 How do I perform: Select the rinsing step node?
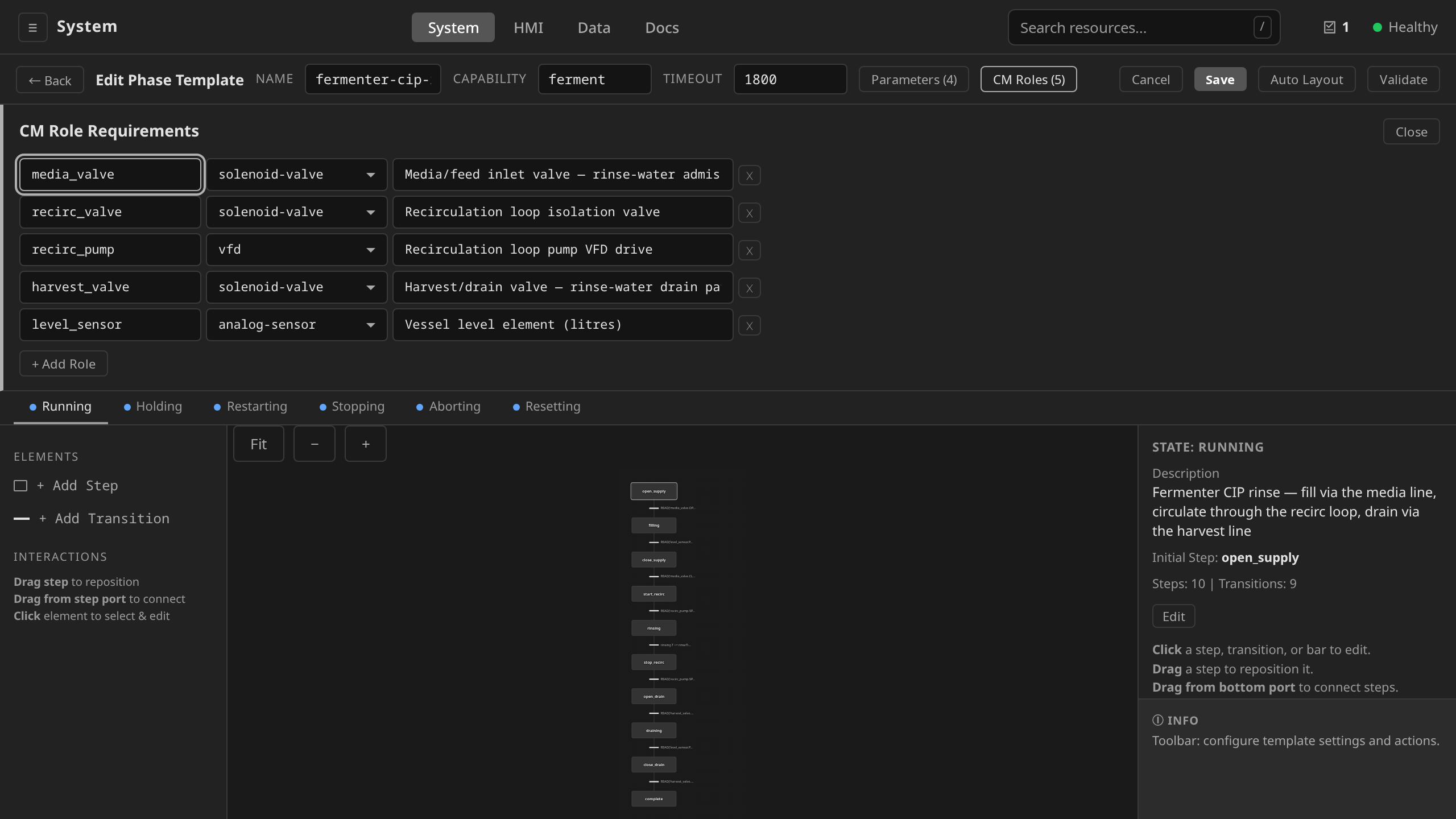click(x=654, y=628)
